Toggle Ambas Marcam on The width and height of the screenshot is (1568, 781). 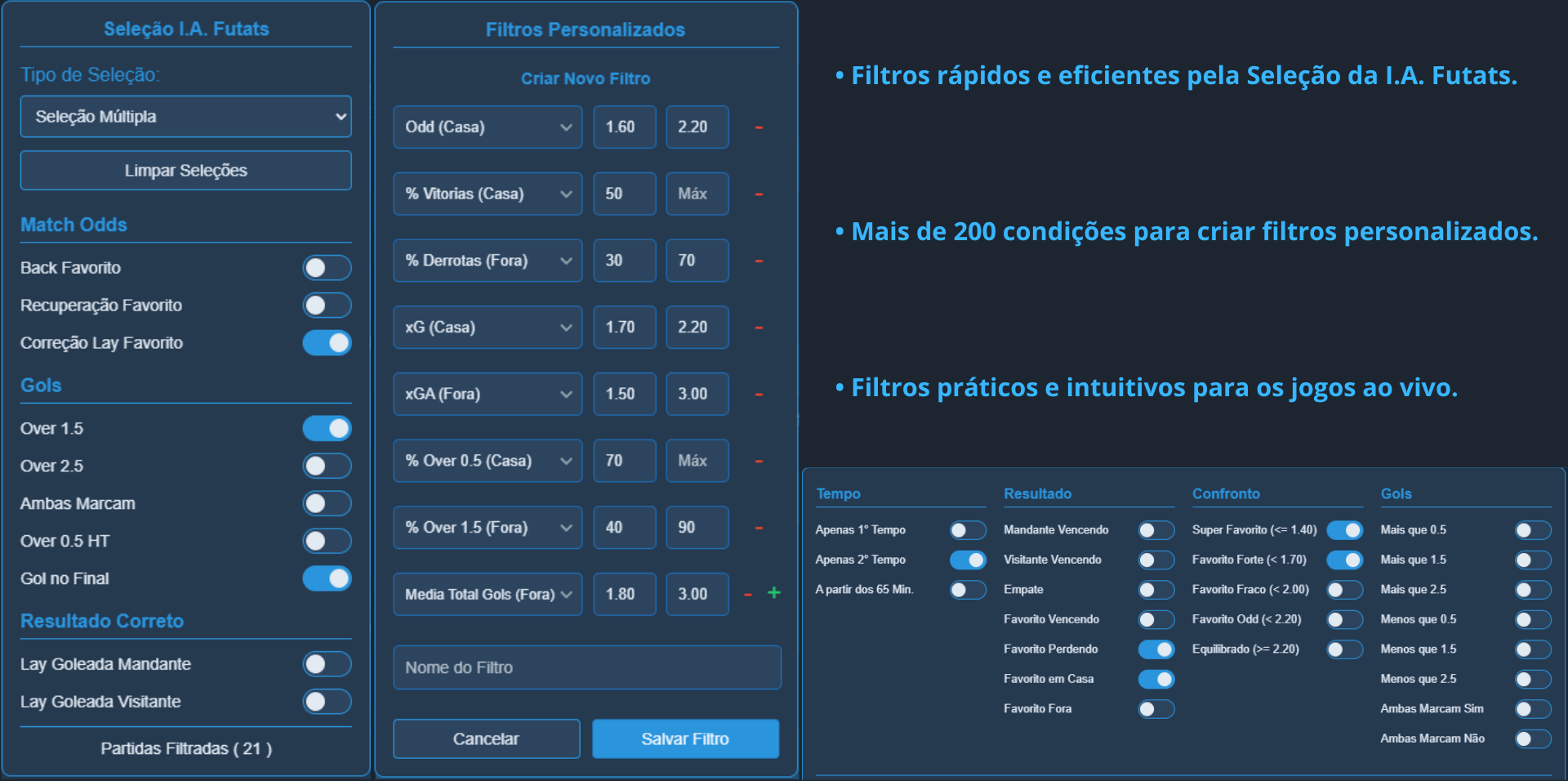coord(327,504)
